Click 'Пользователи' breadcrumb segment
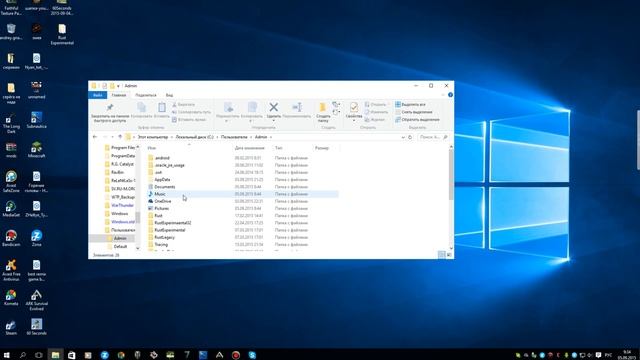Image resolution: width=640 pixels, height=360 pixels. pos(234,137)
